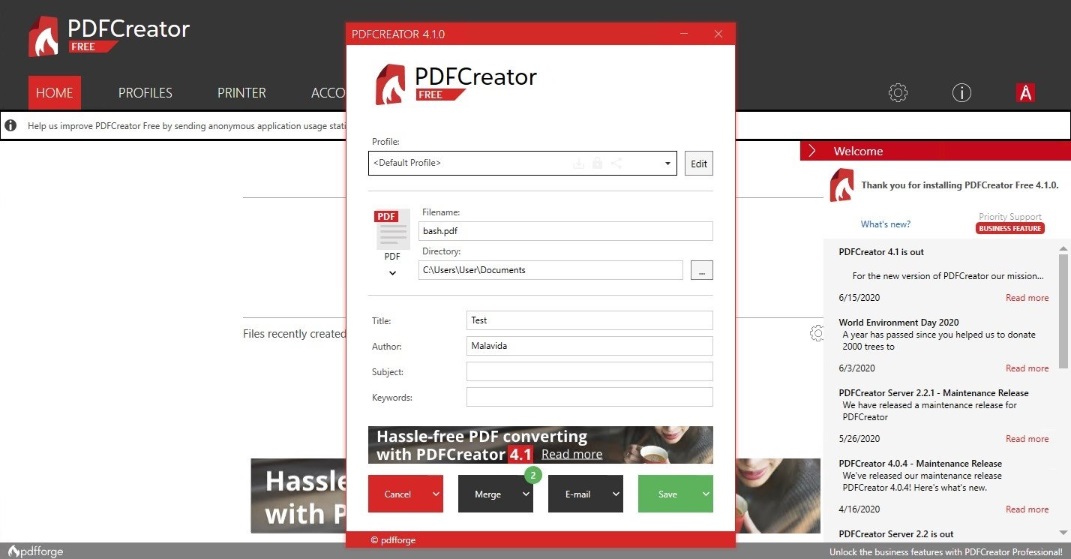The height and width of the screenshot is (559, 1071).
Task: Click the info circle icon
Action: tap(961, 93)
